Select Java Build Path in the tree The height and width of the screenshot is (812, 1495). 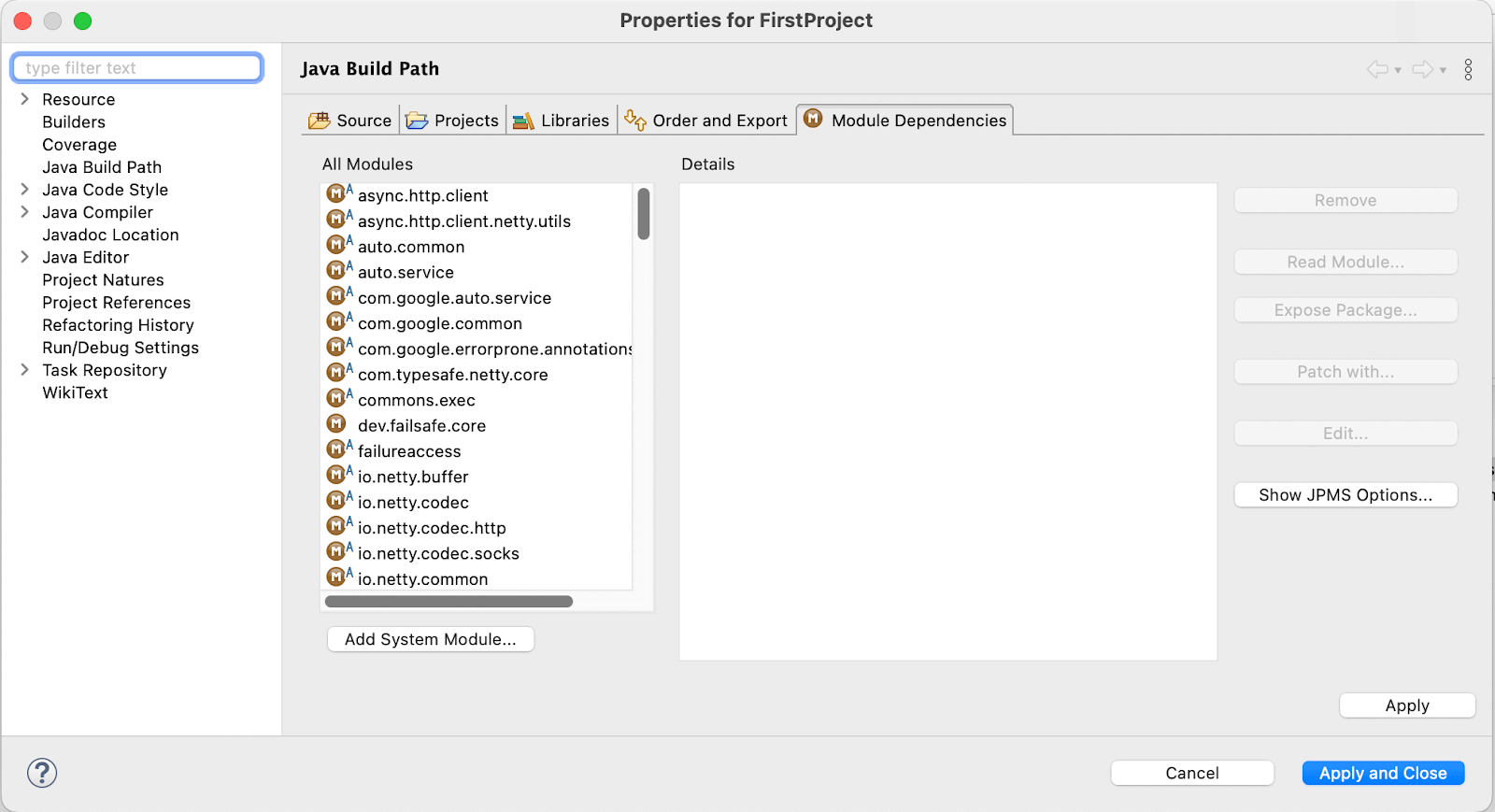pyautogui.click(x=102, y=167)
